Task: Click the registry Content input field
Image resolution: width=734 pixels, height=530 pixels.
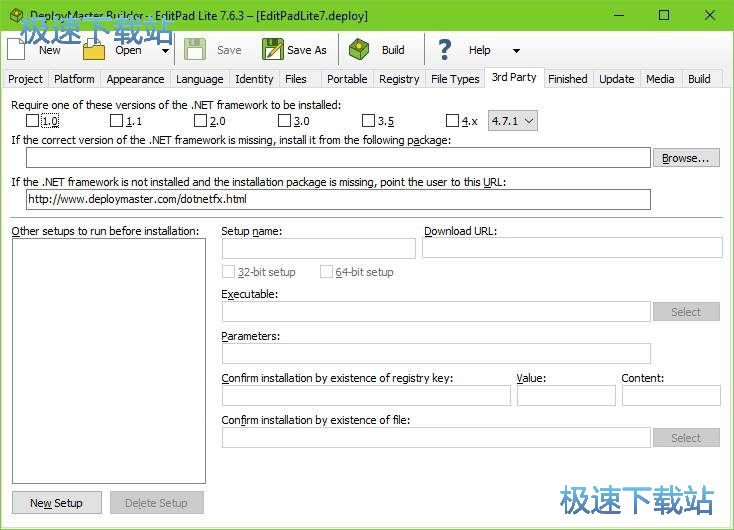Action: pyautogui.click(x=671, y=396)
